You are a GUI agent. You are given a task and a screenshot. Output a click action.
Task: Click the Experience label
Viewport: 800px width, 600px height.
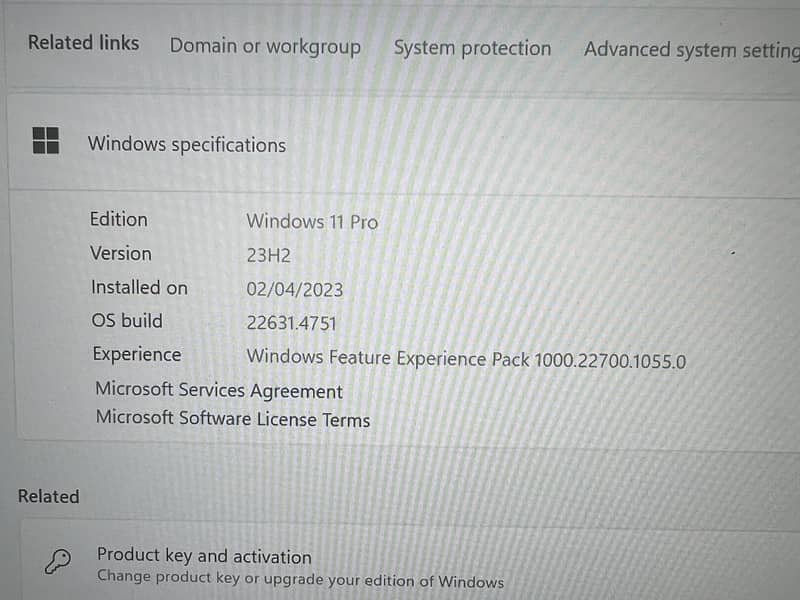pyautogui.click(x=137, y=354)
